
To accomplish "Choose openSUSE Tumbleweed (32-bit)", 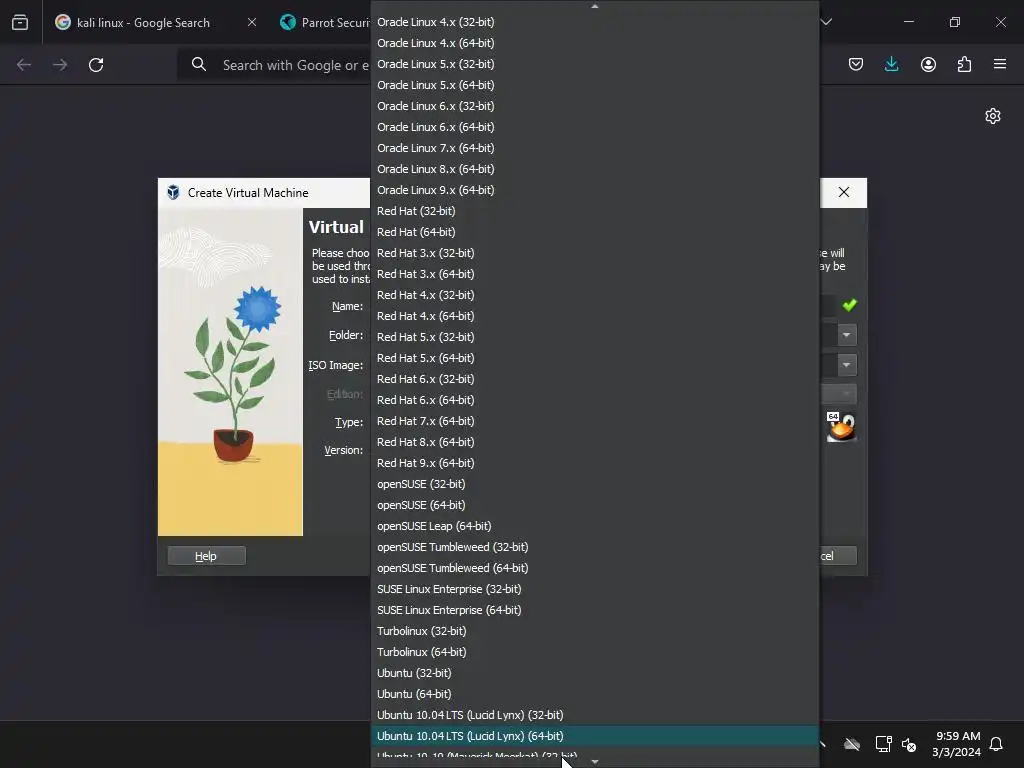I will [x=594, y=547].
